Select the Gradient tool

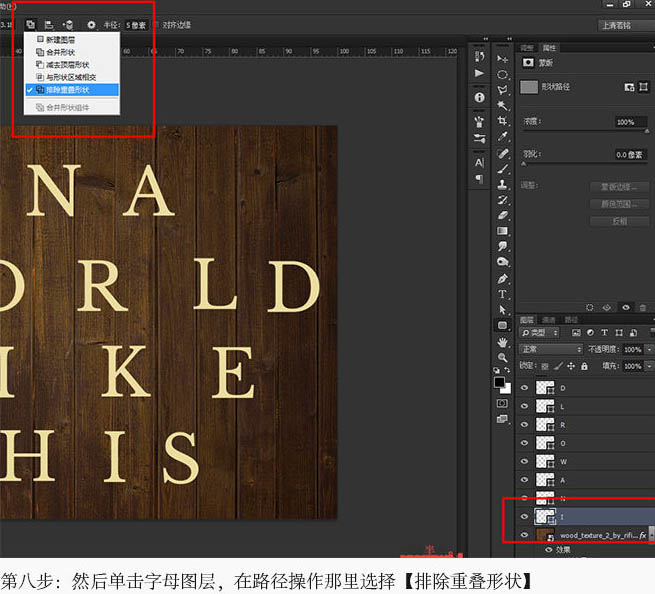(x=503, y=231)
